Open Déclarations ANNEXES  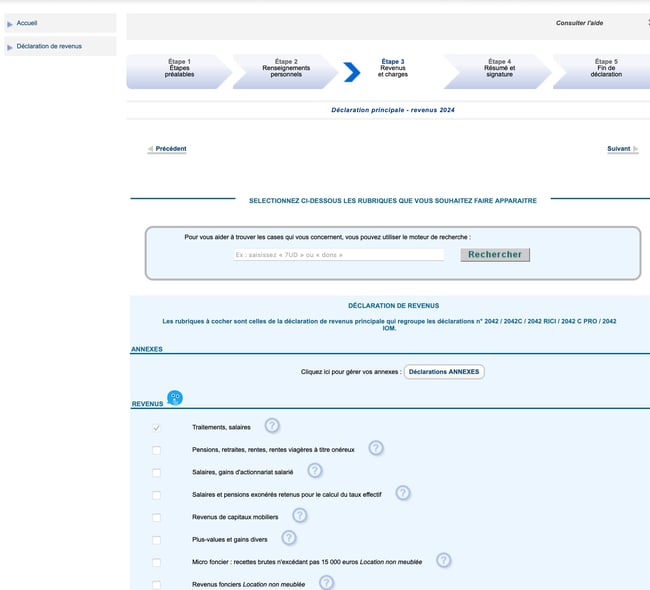444,372
